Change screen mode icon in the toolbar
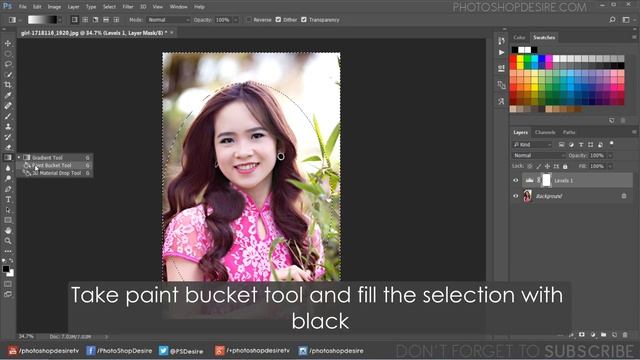 point(8,294)
